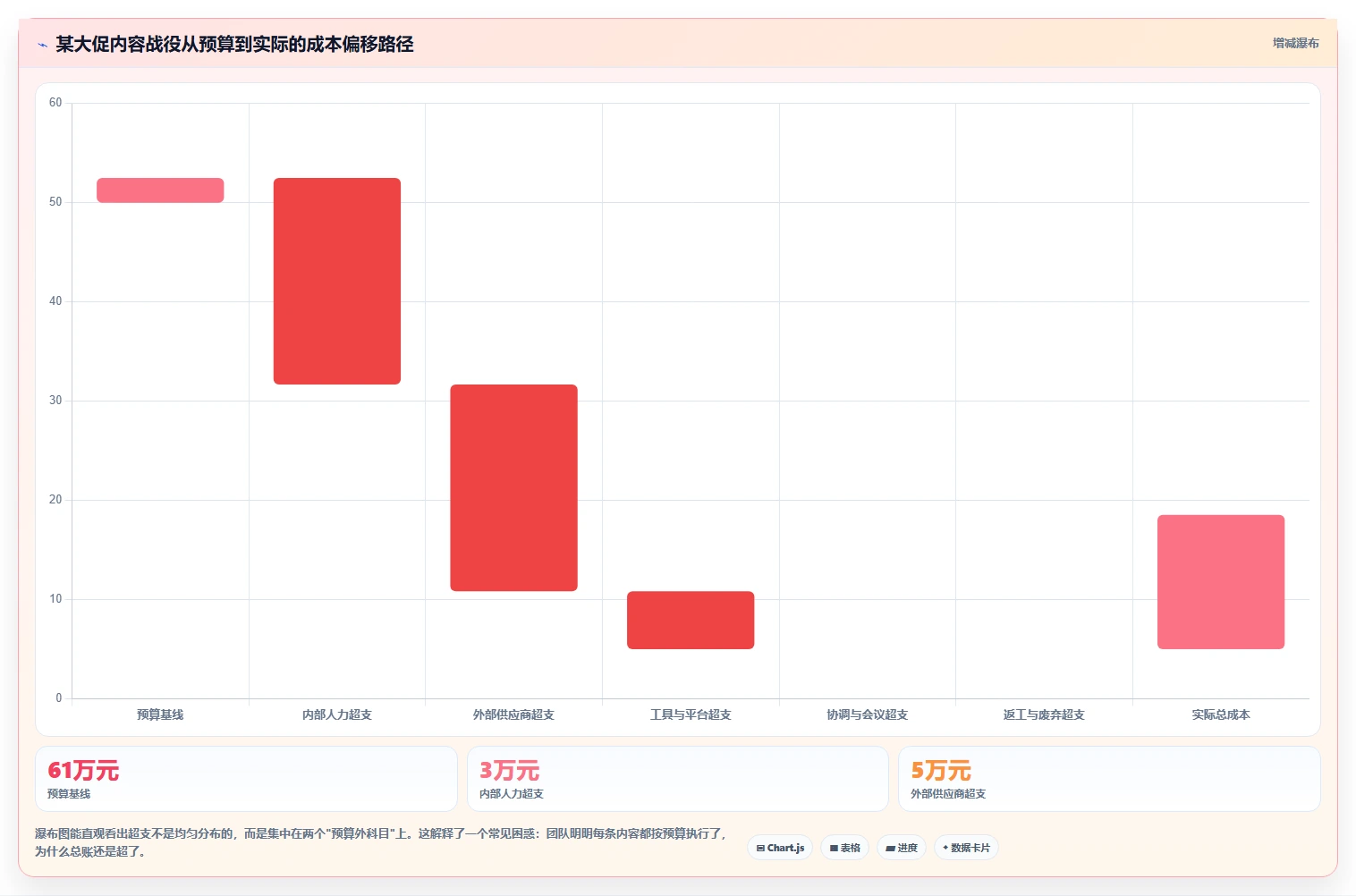Click the waterfall icon beside the chart title
This screenshot has height=896, width=1356.
[42, 45]
